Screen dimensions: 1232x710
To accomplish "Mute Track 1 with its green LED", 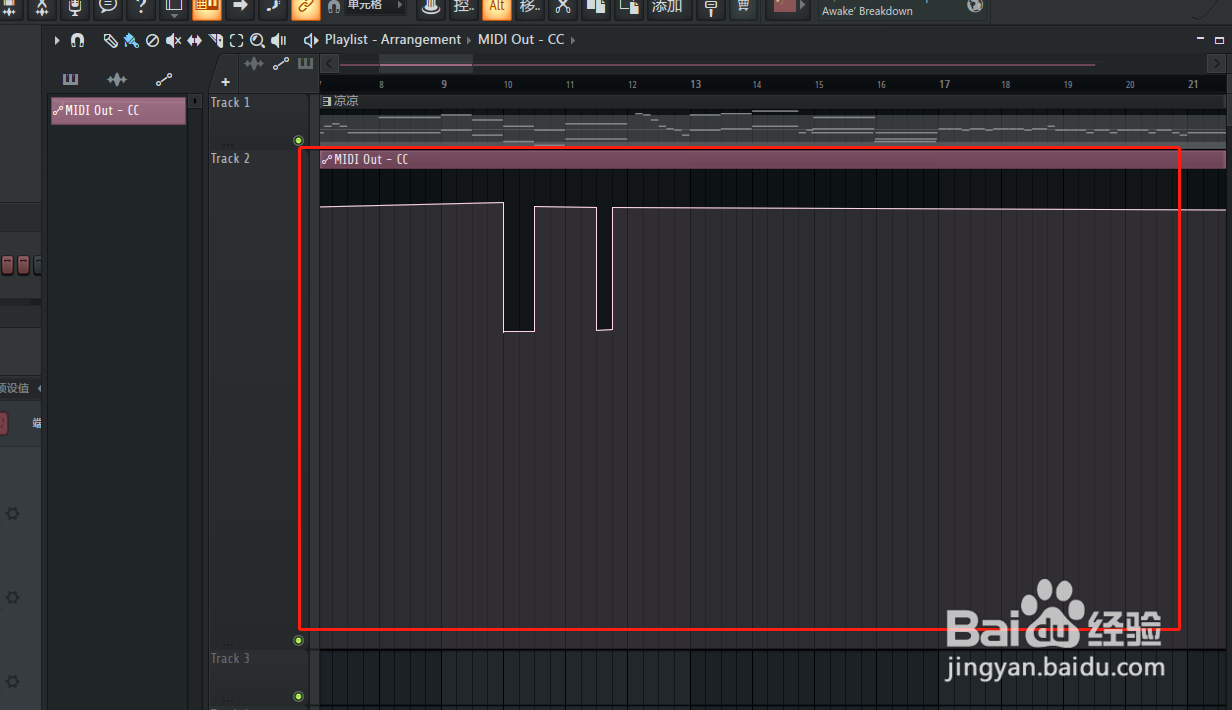I will tap(298, 140).
